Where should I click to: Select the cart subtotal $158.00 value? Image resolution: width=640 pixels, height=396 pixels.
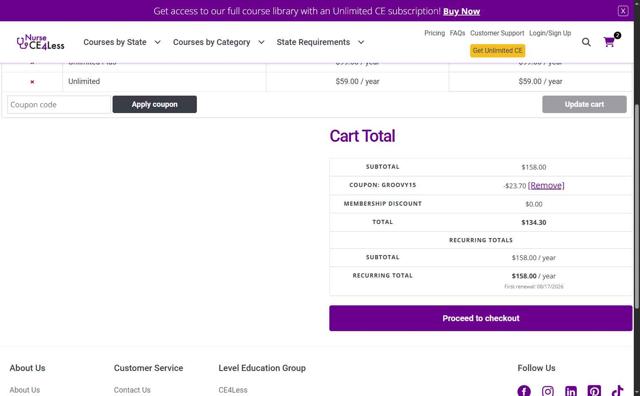tap(533, 167)
